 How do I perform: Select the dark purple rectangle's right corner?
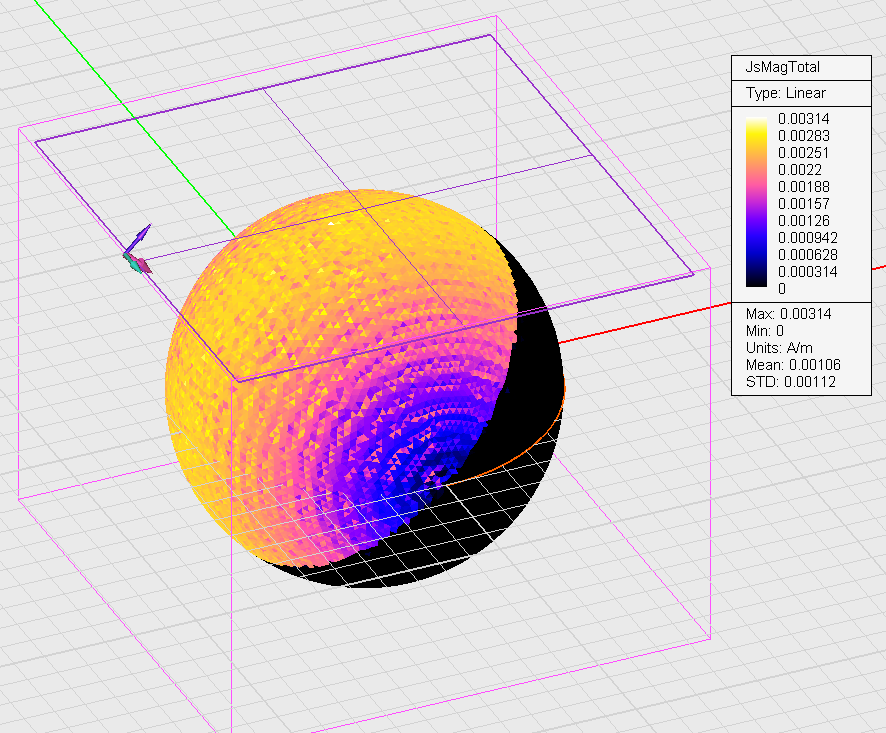[691, 274]
